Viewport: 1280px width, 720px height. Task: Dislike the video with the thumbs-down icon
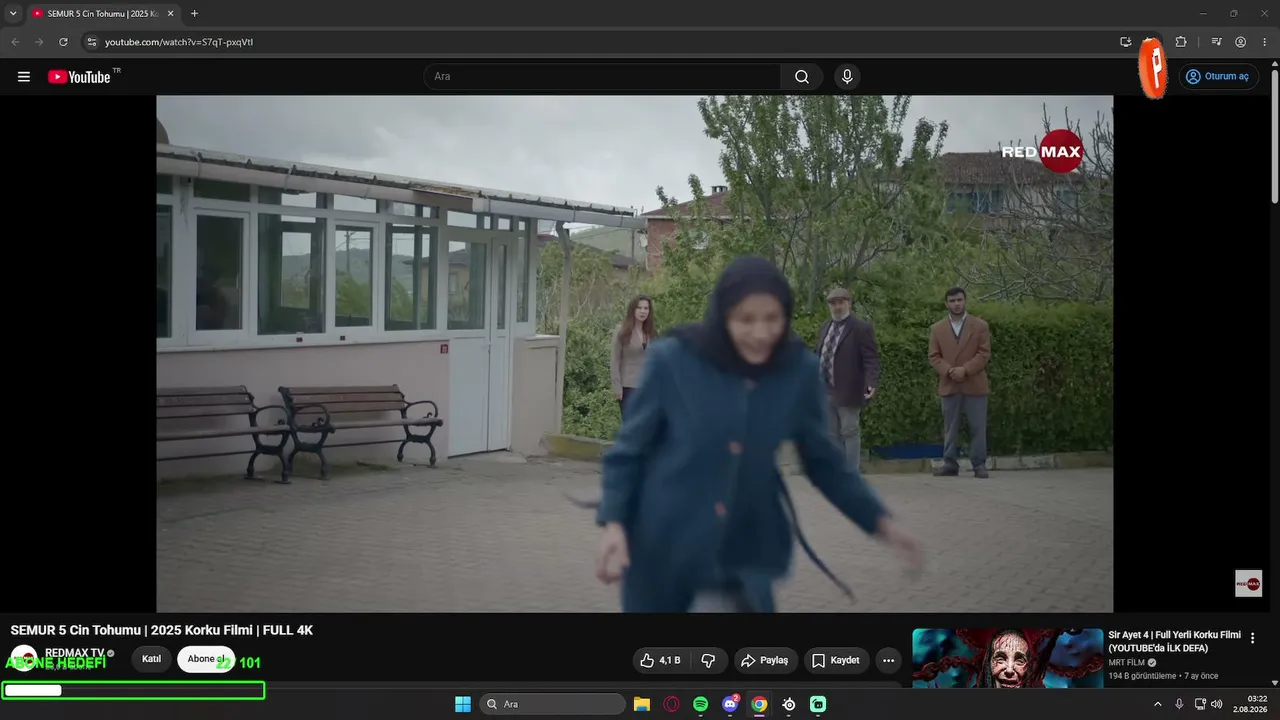708,660
